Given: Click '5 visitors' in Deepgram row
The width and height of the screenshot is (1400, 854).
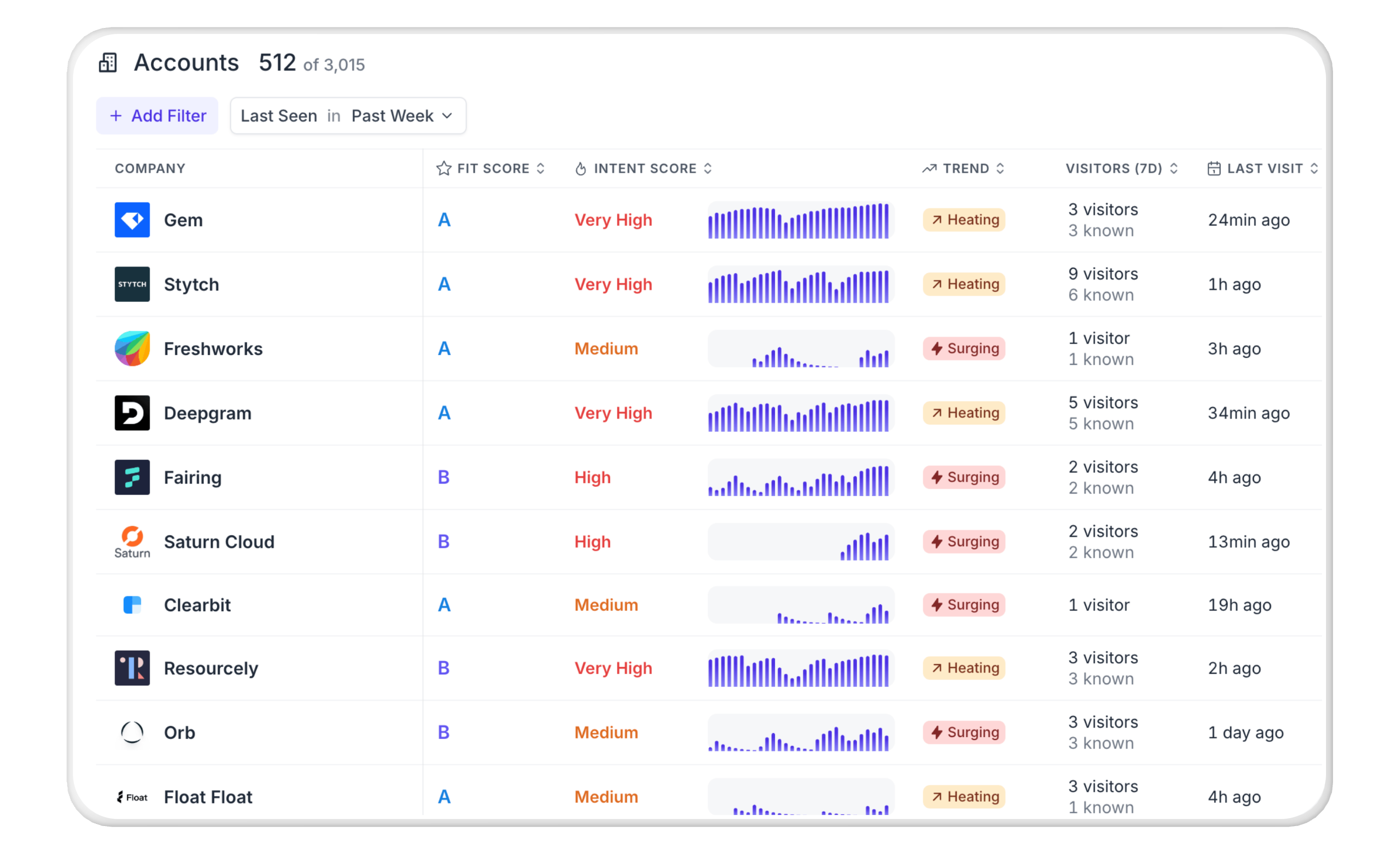Looking at the screenshot, I should coord(1103,403).
